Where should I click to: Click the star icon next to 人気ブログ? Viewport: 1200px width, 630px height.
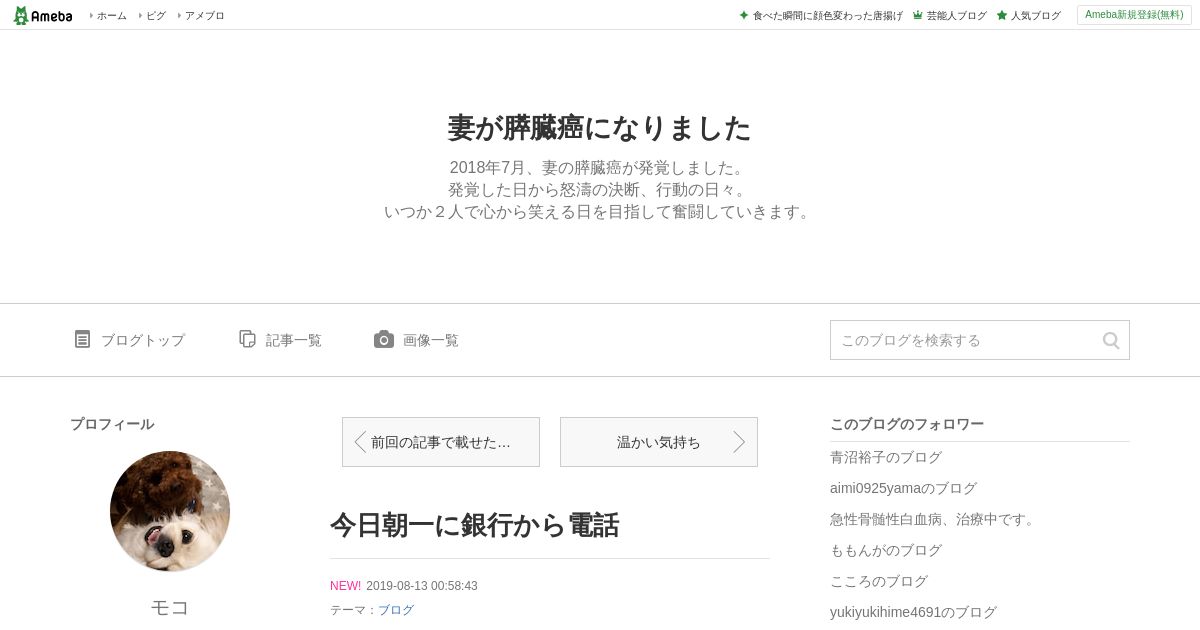click(1002, 15)
